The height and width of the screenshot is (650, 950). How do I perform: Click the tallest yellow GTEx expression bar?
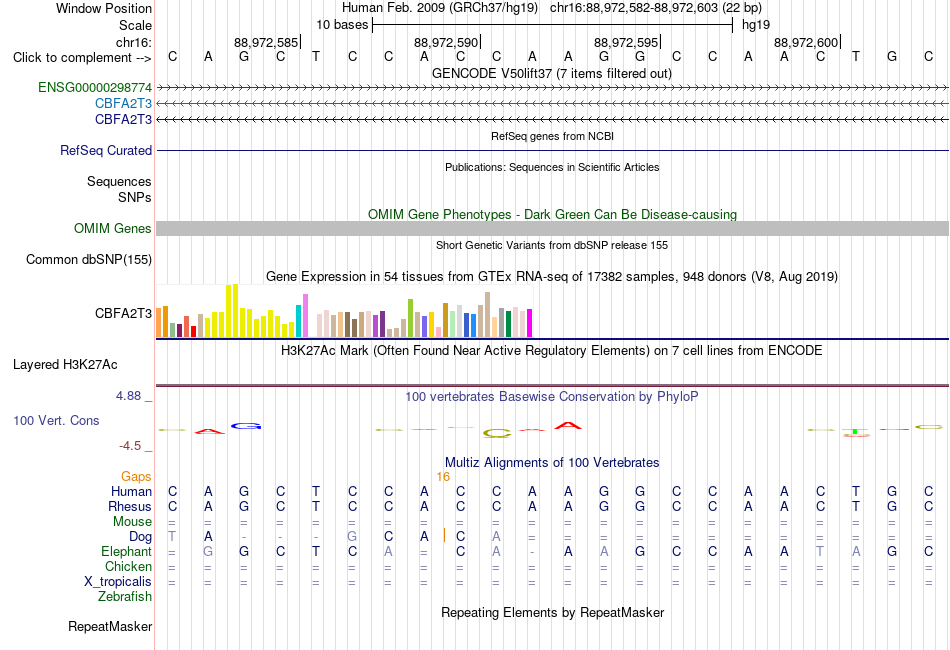(236, 311)
